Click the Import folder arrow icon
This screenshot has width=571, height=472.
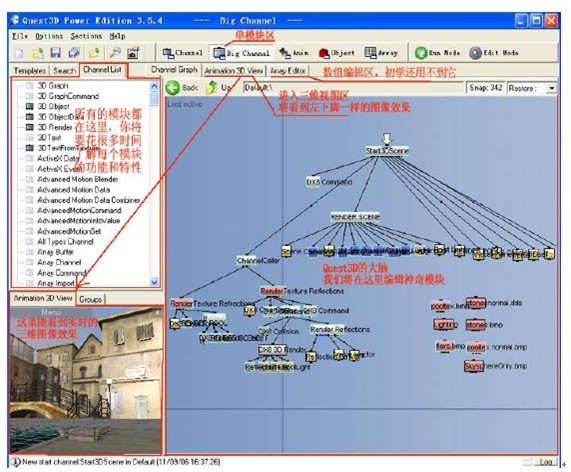tap(94, 53)
